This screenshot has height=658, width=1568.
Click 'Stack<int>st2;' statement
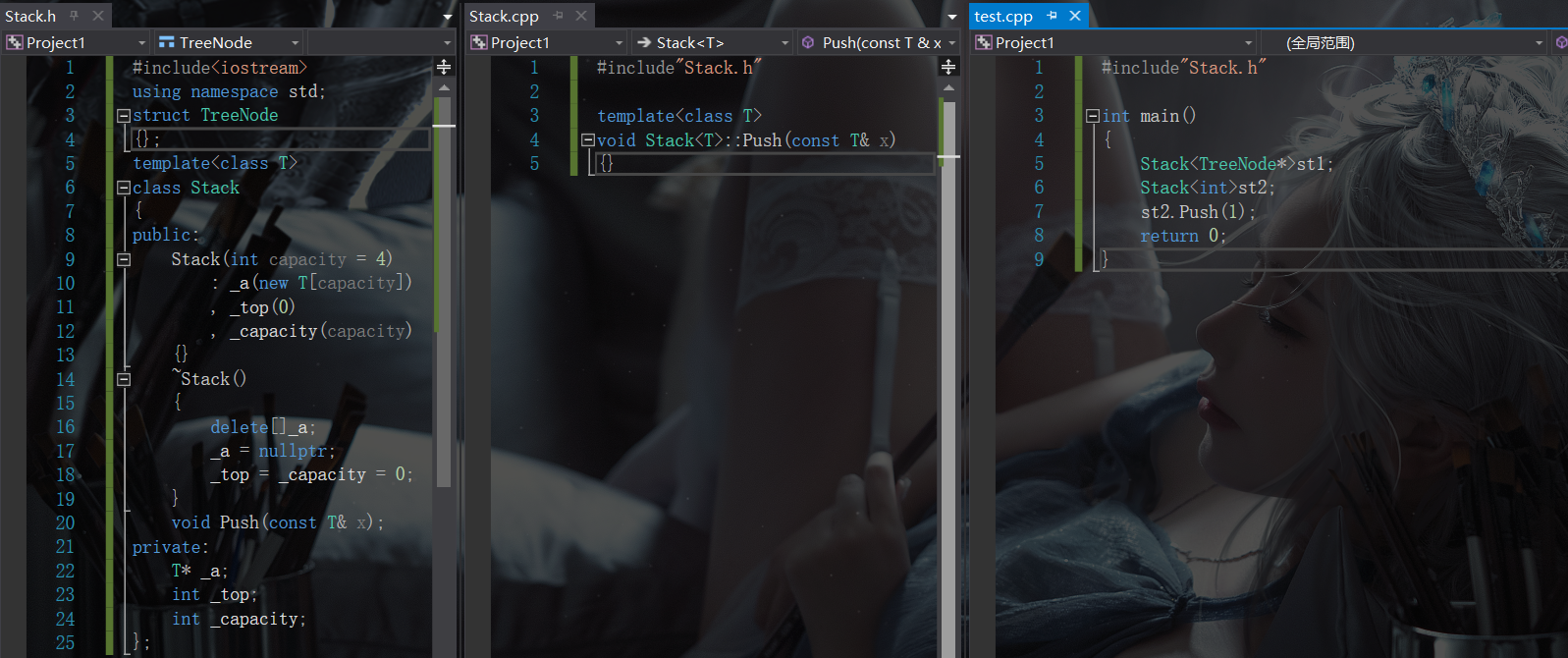1208,188
